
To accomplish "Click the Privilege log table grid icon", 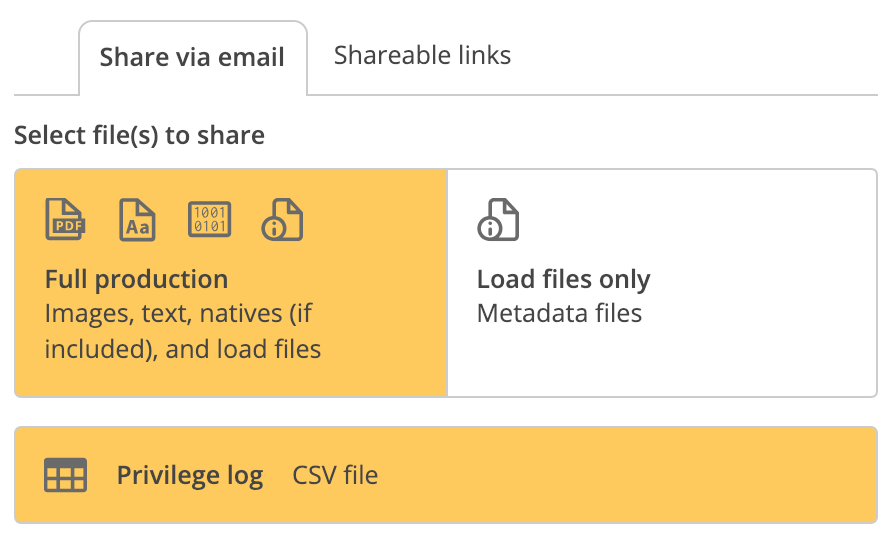I will click(66, 475).
